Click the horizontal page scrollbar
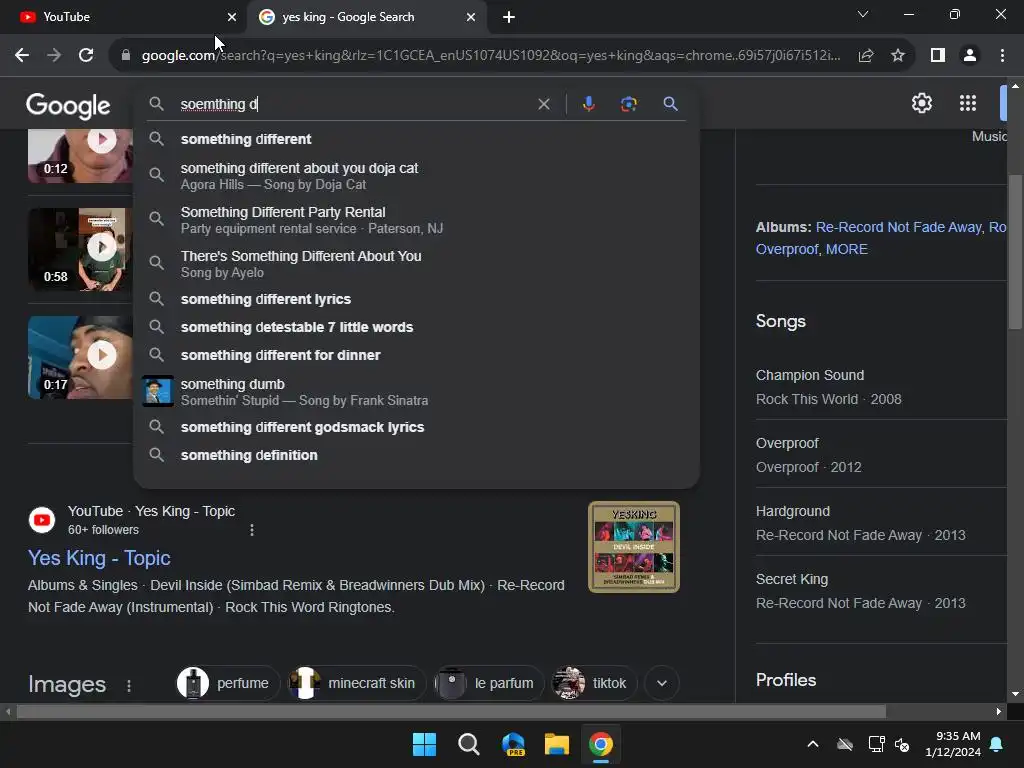 tap(451, 711)
